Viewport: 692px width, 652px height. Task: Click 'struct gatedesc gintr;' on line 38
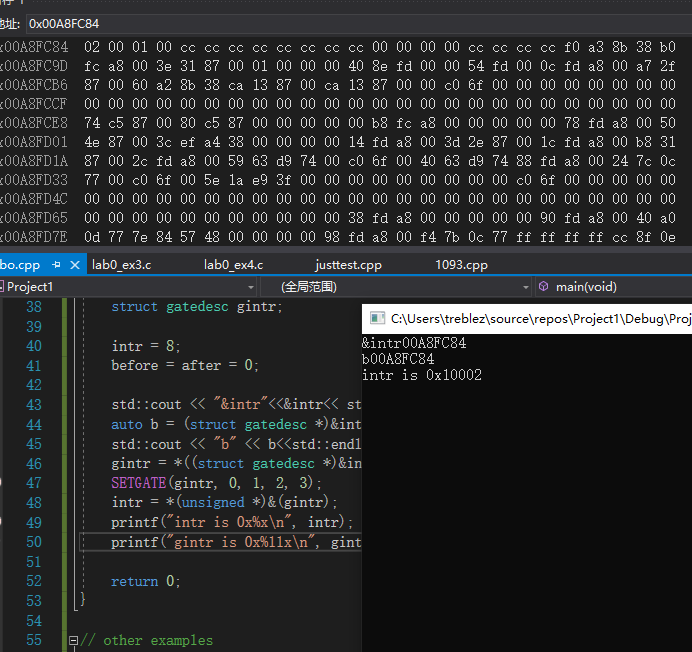(x=197, y=306)
